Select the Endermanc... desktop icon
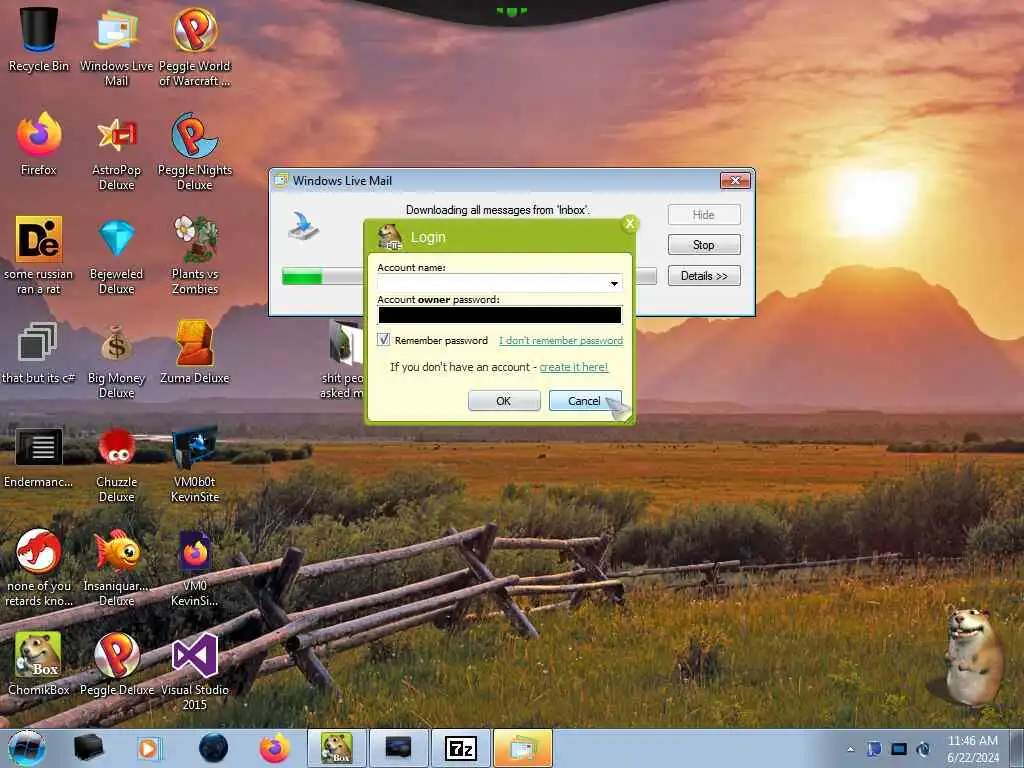Image resolution: width=1024 pixels, height=768 pixels. click(x=39, y=457)
